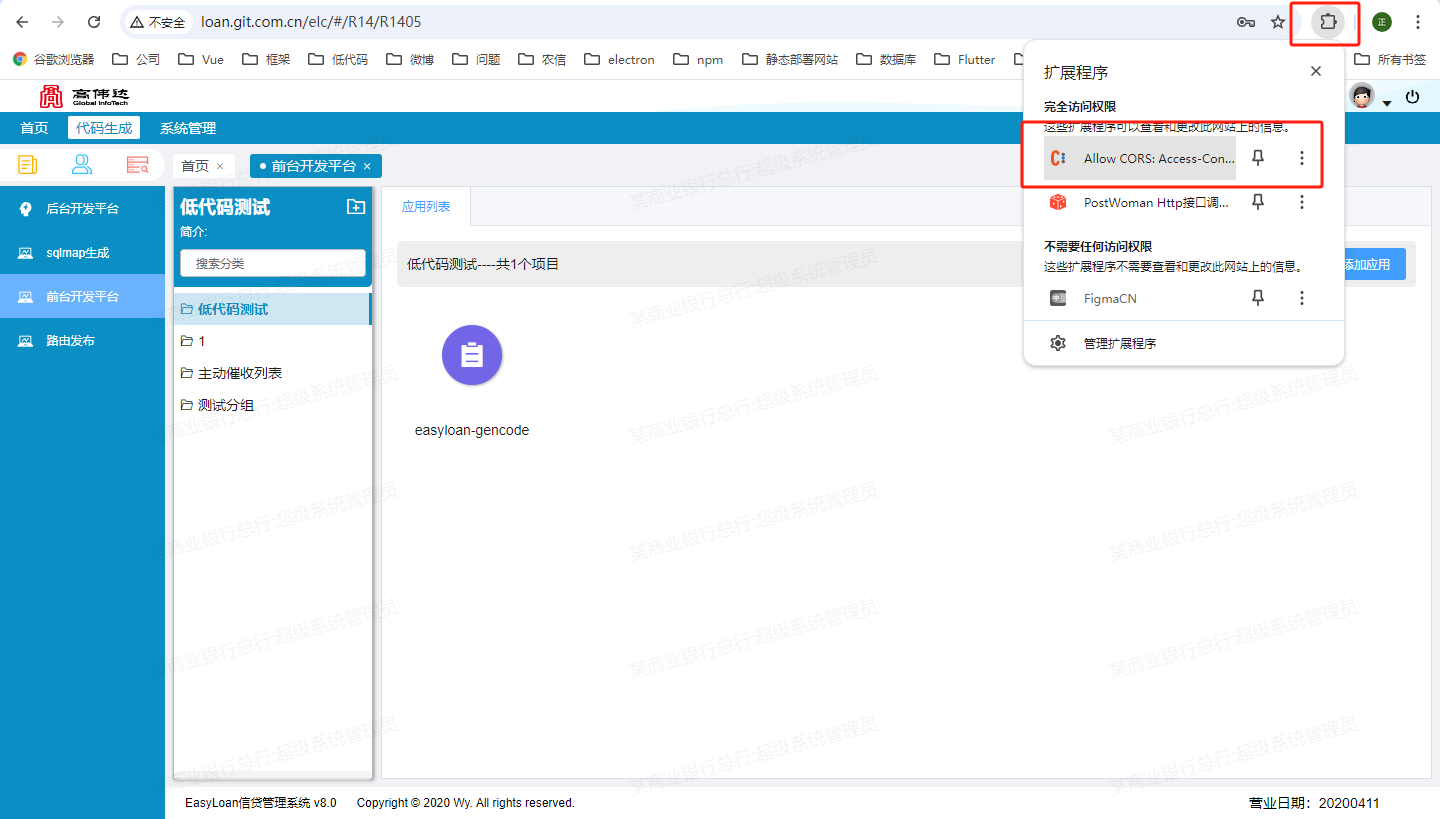This screenshot has width=1440, height=819.
Task: Open sqlmap生成 in sidebar
Action: (77, 253)
